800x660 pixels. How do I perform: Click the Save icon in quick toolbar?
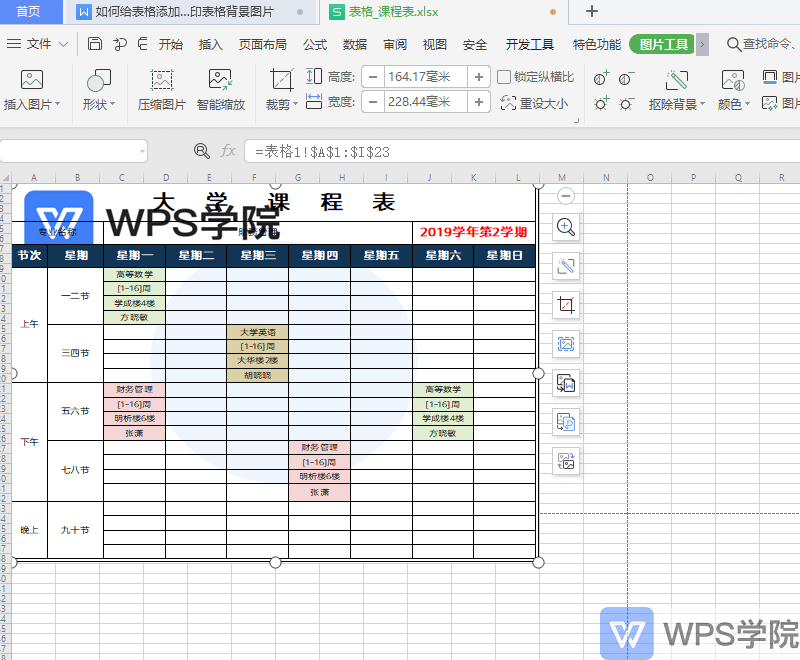[95, 44]
